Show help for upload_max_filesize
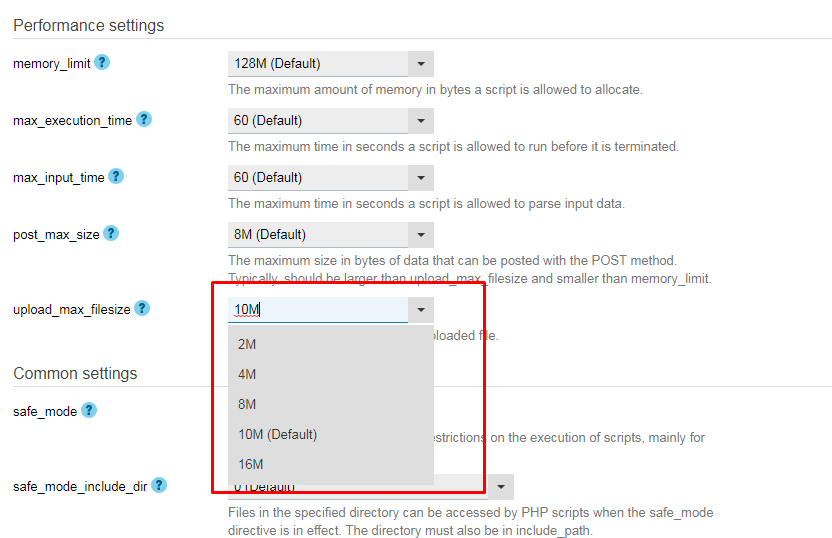This screenshot has height=538, width=832. [x=142, y=308]
